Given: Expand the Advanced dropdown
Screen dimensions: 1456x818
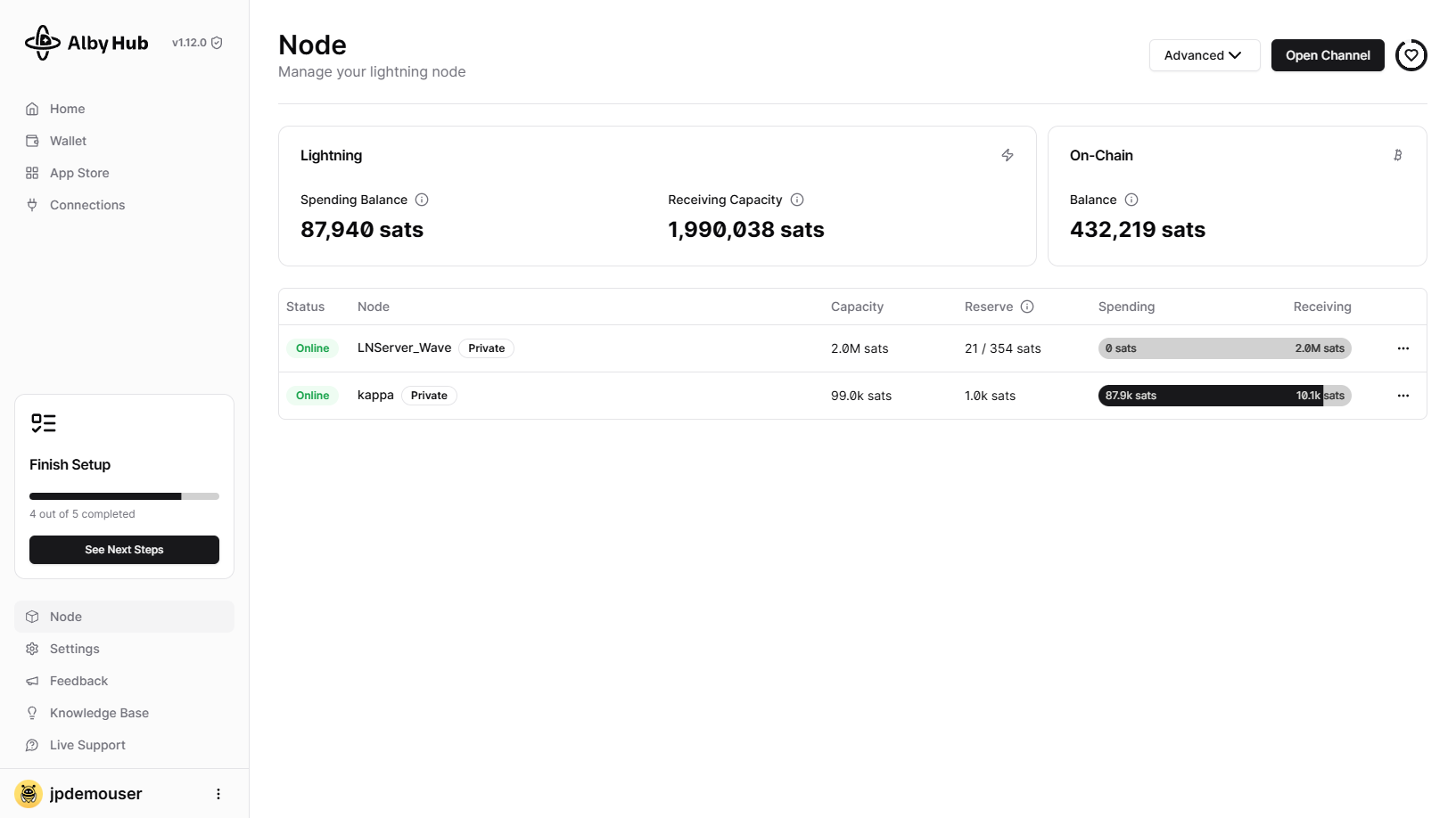Looking at the screenshot, I should click(1204, 55).
